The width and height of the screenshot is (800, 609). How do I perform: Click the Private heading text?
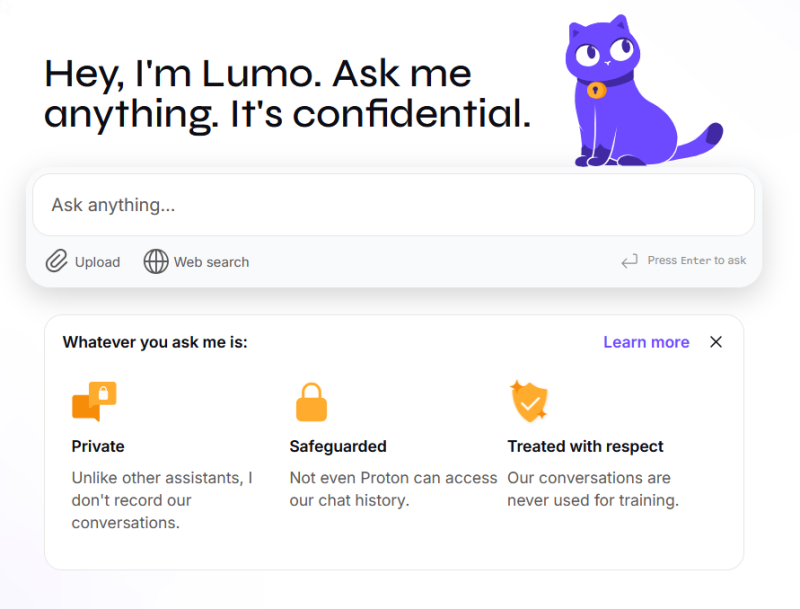tap(97, 446)
